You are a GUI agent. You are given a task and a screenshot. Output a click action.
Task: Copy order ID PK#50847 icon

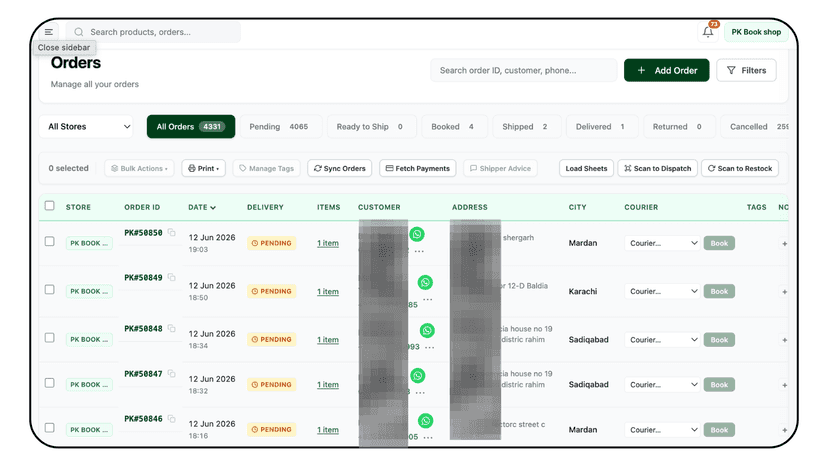(172, 374)
